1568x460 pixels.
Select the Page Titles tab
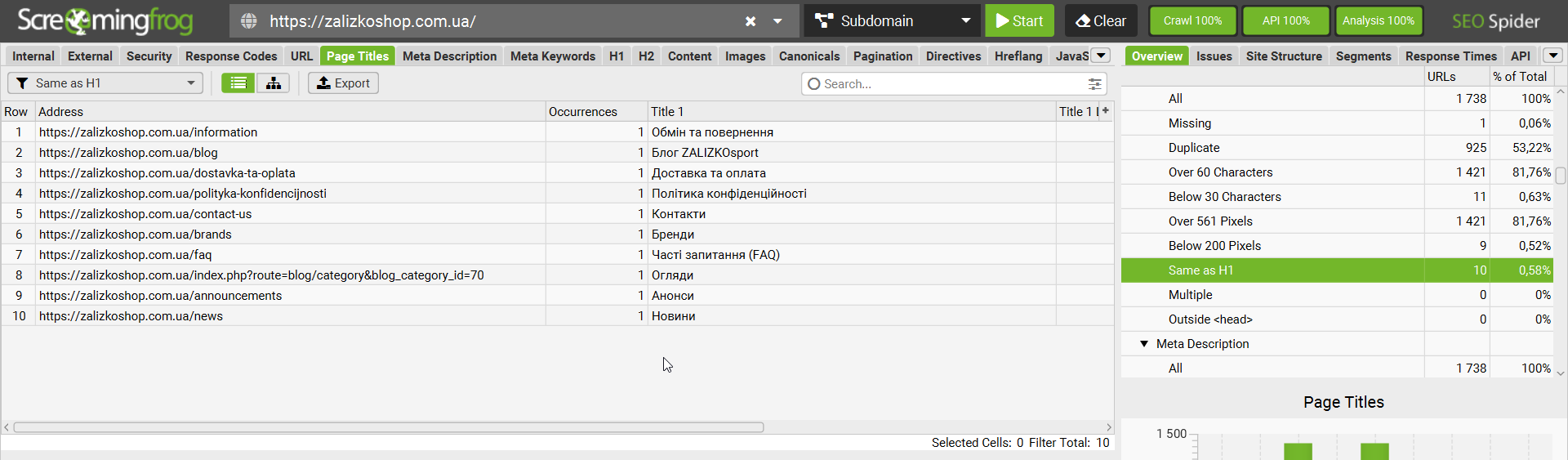coord(358,56)
